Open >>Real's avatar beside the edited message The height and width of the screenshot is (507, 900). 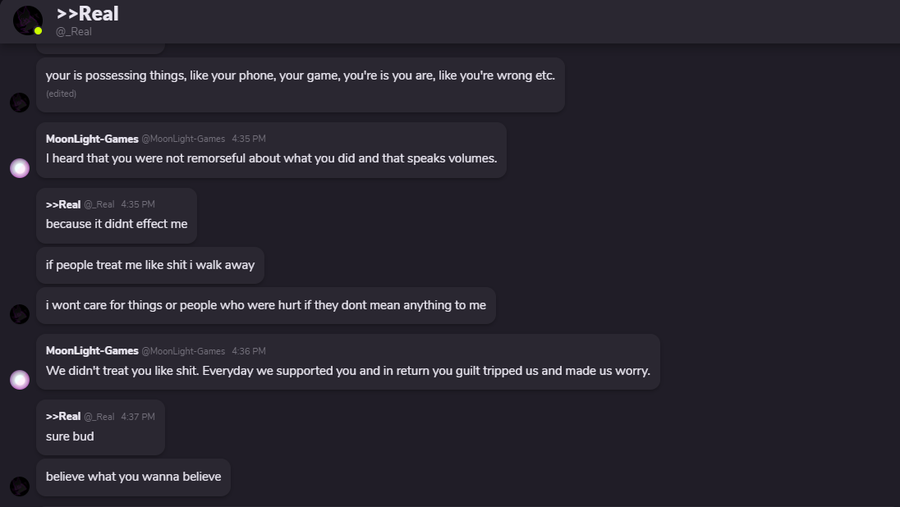click(20, 103)
